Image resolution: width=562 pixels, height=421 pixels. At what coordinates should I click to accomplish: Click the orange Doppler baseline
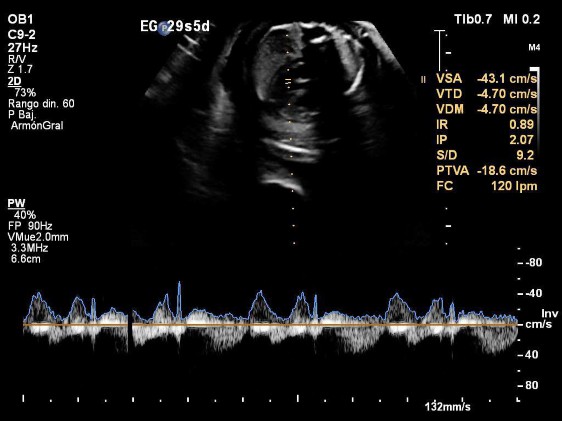click(x=271, y=324)
